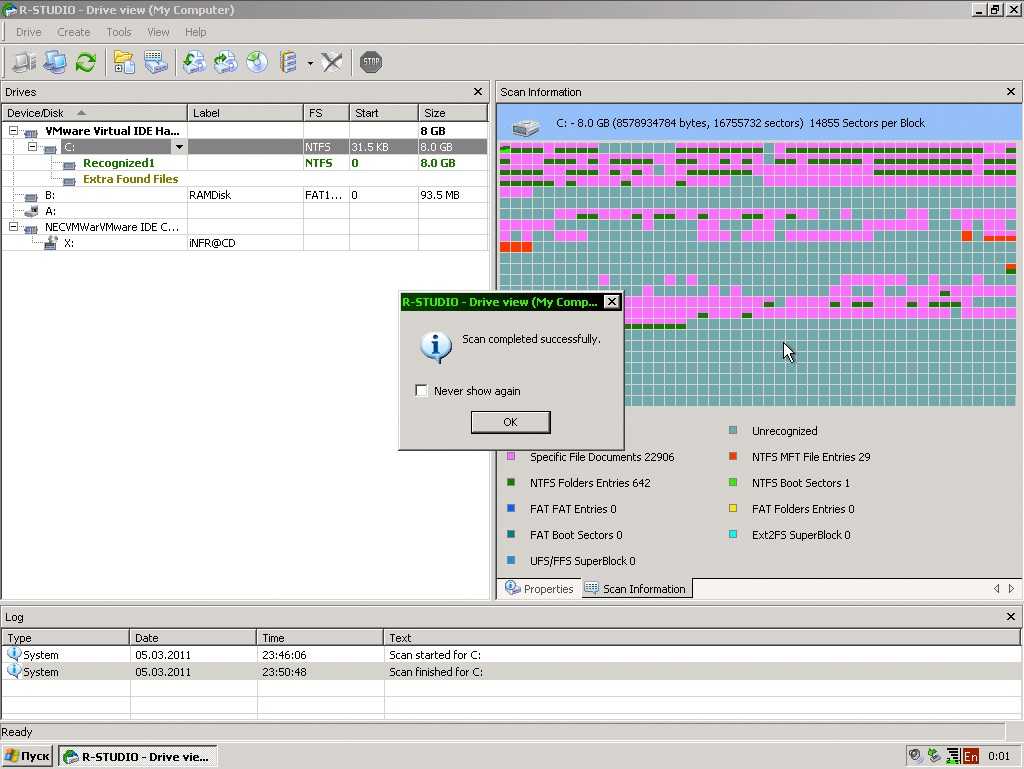Viewport: 1024px width, 769px height.
Task: Click the Stop sign toolbar icon
Action: tap(371, 62)
